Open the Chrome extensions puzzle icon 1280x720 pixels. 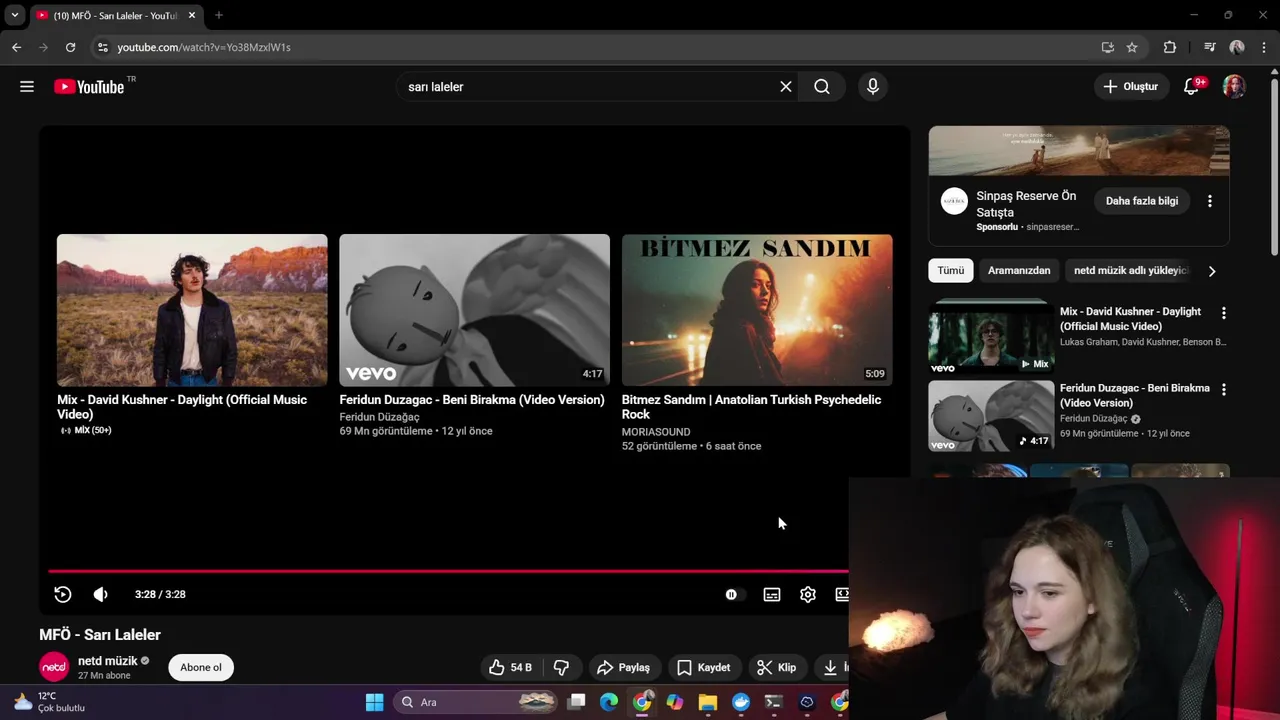[x=1170, y=47]
